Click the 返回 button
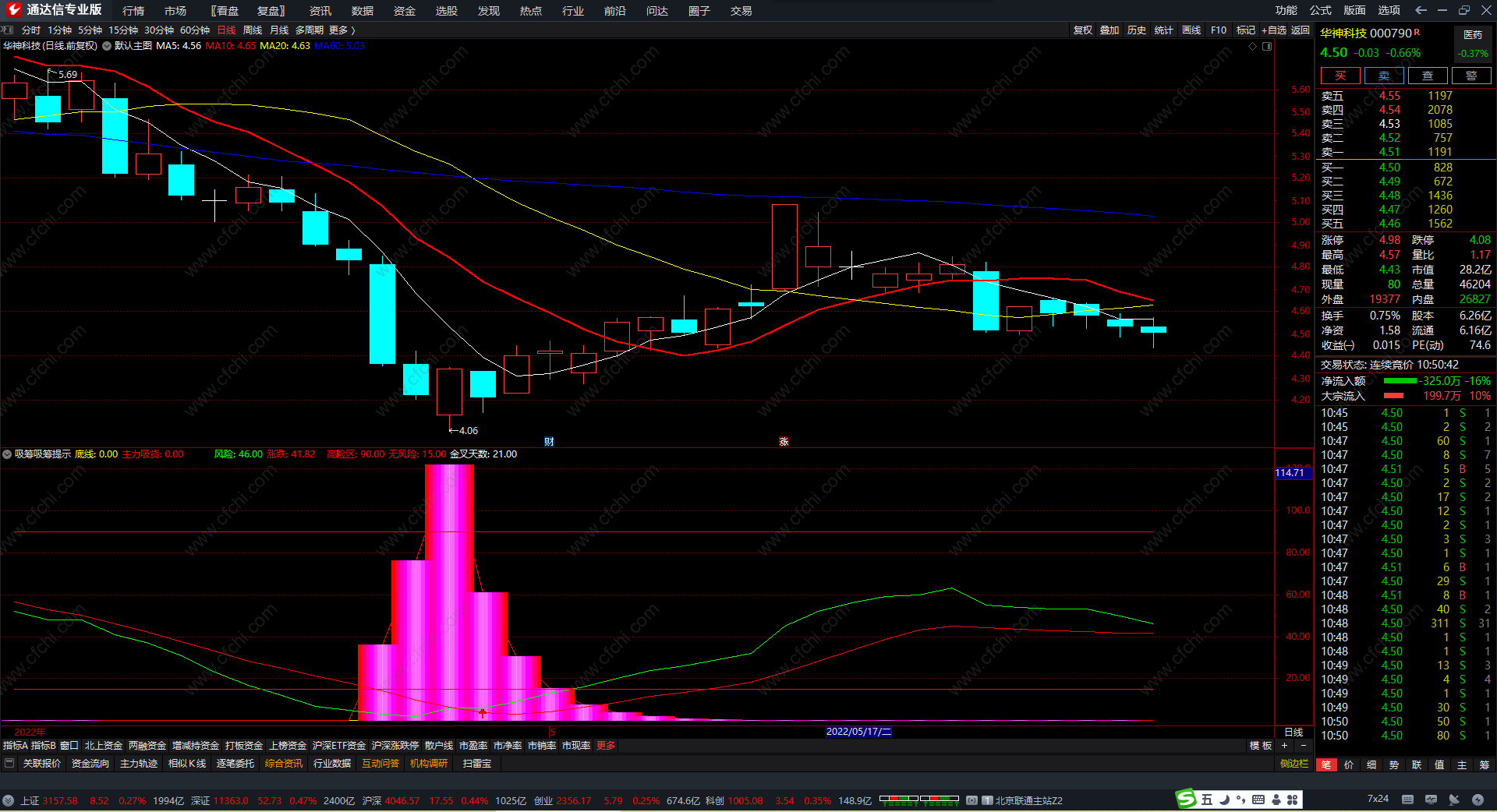Image resolution: width=1497 pixels, height=812 pixels. pyautogui.click(x=1301, y=30)
